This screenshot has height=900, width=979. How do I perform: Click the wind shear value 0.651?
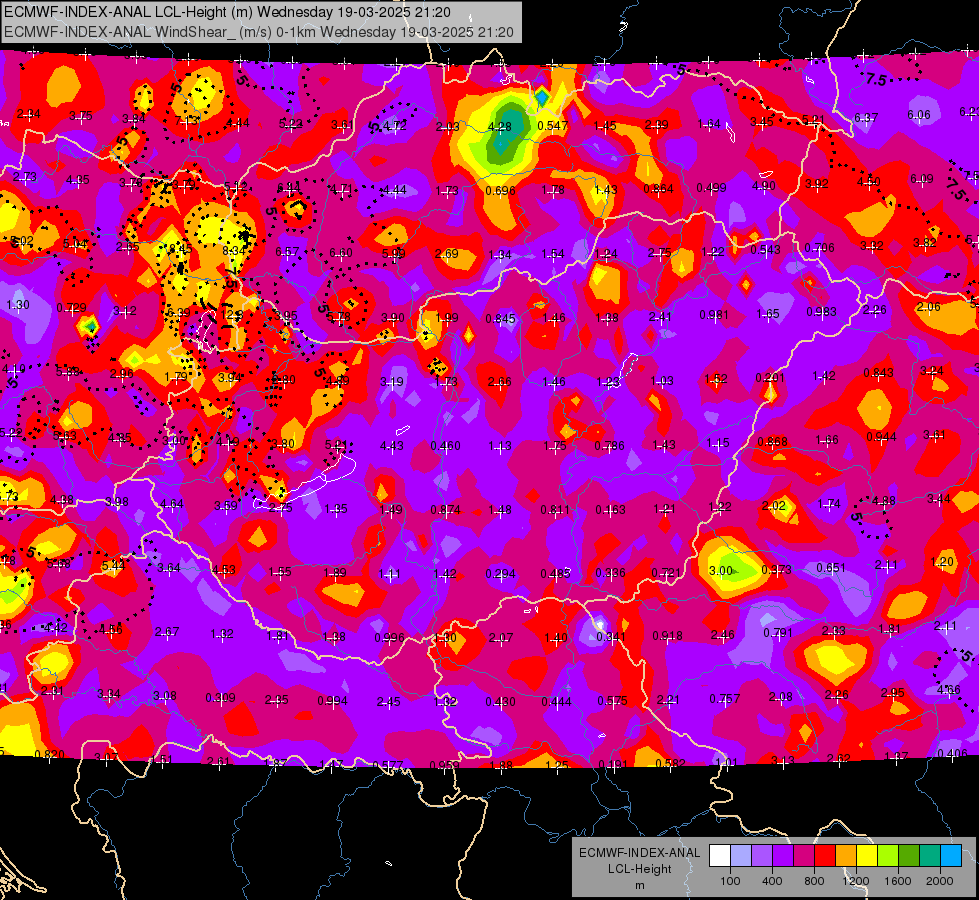831,568
